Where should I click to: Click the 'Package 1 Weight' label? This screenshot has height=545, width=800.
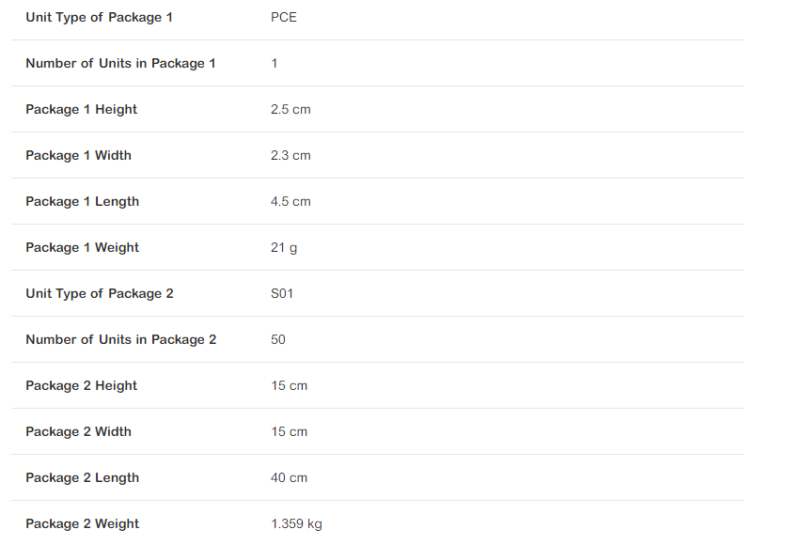point(82,247)
